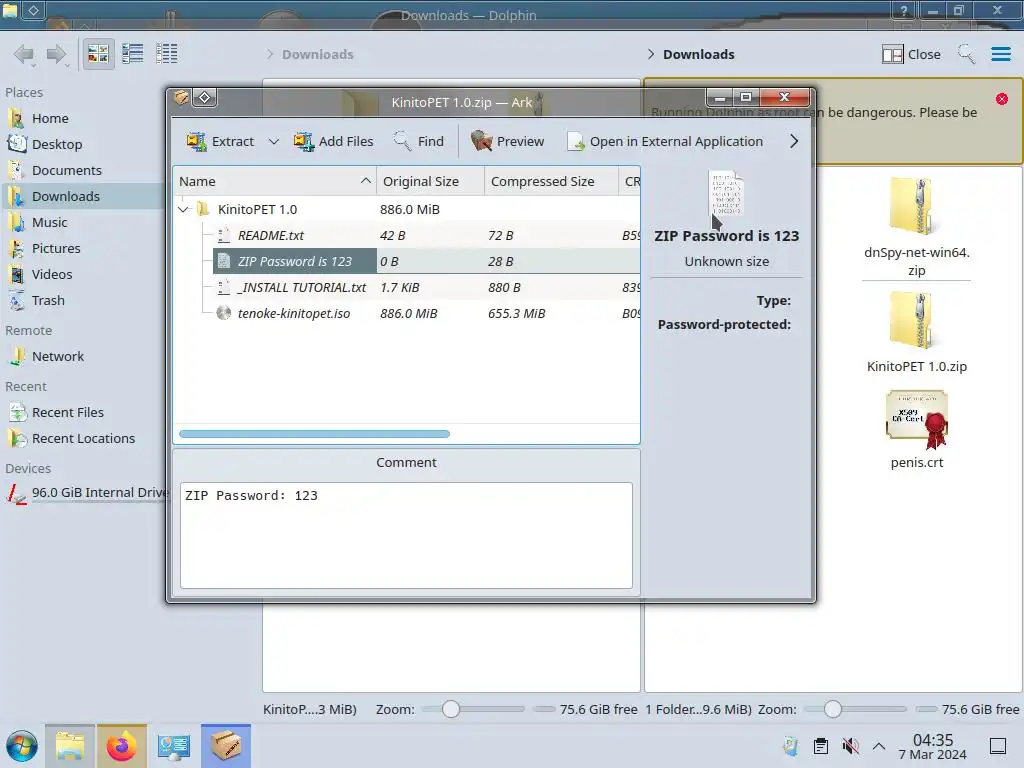The image size is (1024, 768).
Task: Open Dolphin search magnifier icon
Action: tap(967, 54)
